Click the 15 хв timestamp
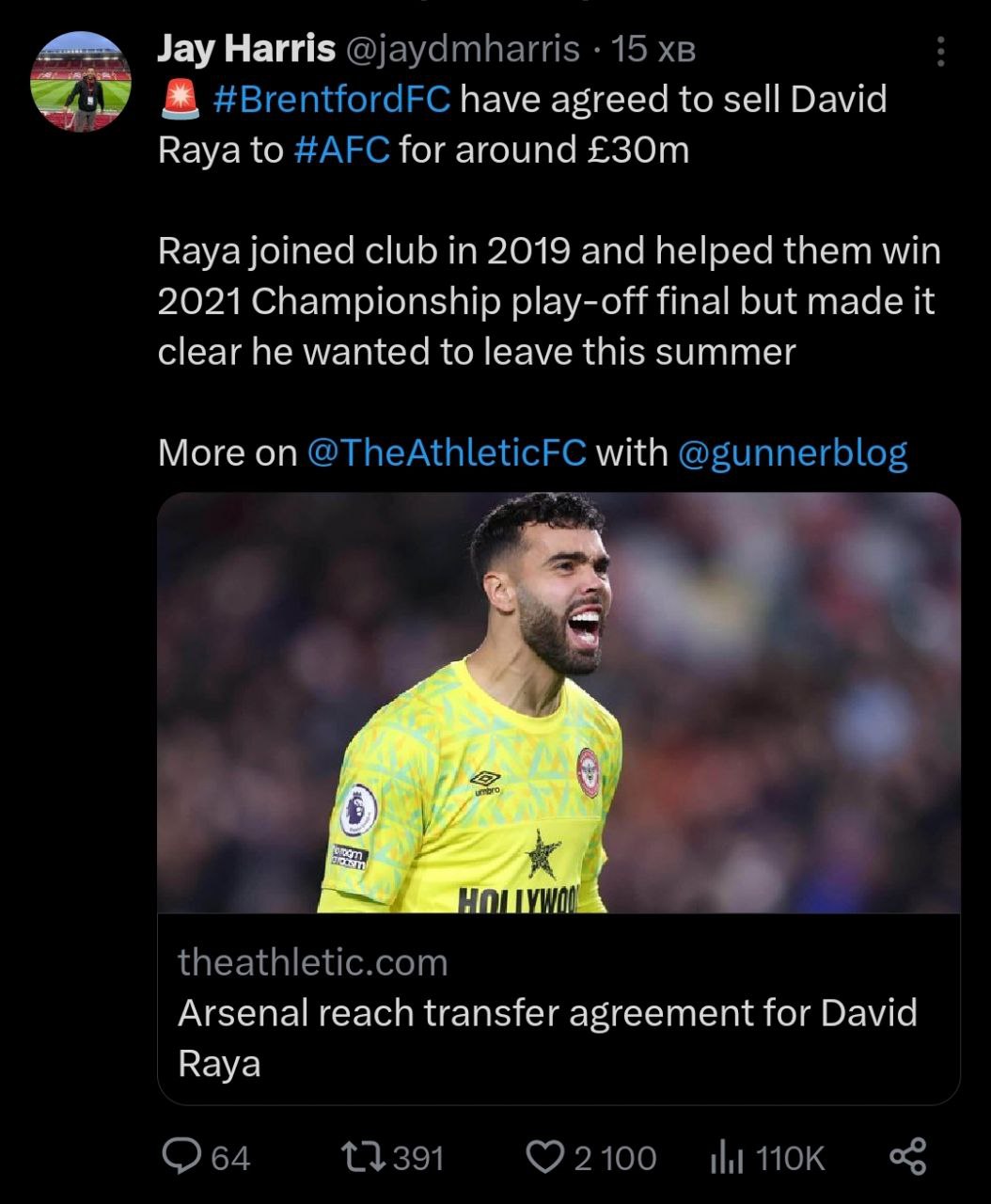991x1204 pixels. pyautogui.click(x=653, y=48)
